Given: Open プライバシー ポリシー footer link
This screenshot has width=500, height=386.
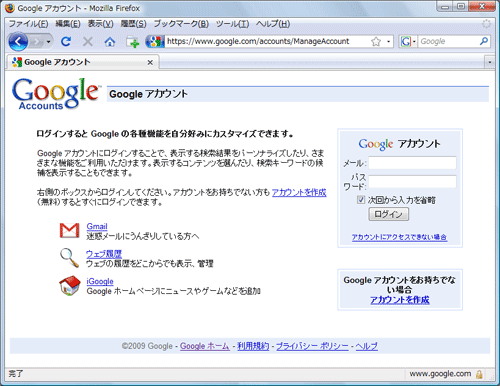Looking at the screenshot, I should point(312,346).
